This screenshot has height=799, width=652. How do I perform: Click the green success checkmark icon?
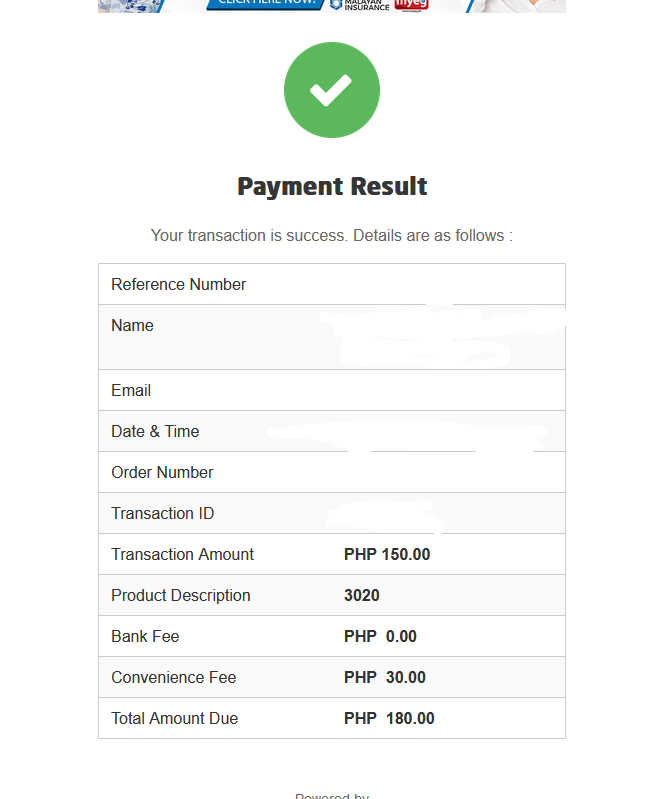tap(331, 90)
